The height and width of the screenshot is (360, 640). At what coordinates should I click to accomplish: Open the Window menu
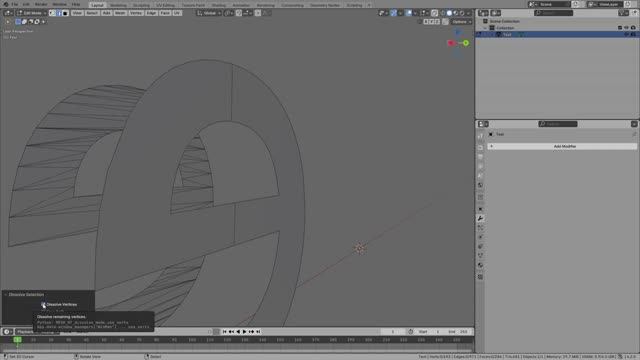pos(60,4)
